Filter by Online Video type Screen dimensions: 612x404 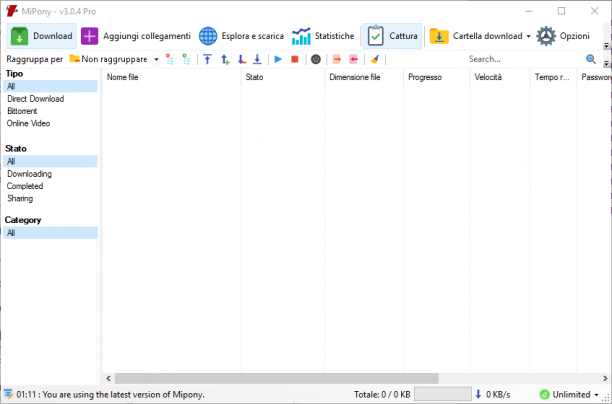[28, 123]
